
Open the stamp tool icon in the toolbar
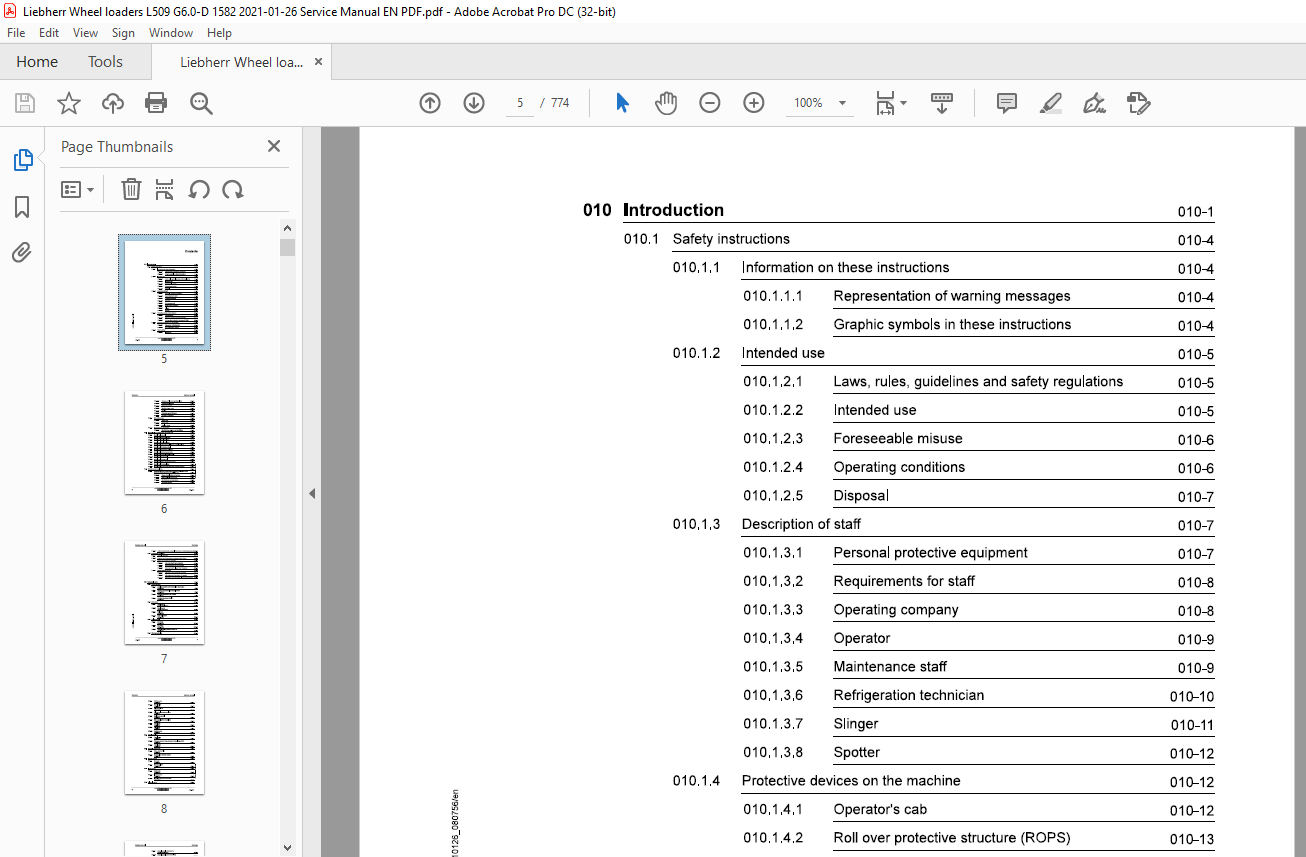click(1138, 103)
